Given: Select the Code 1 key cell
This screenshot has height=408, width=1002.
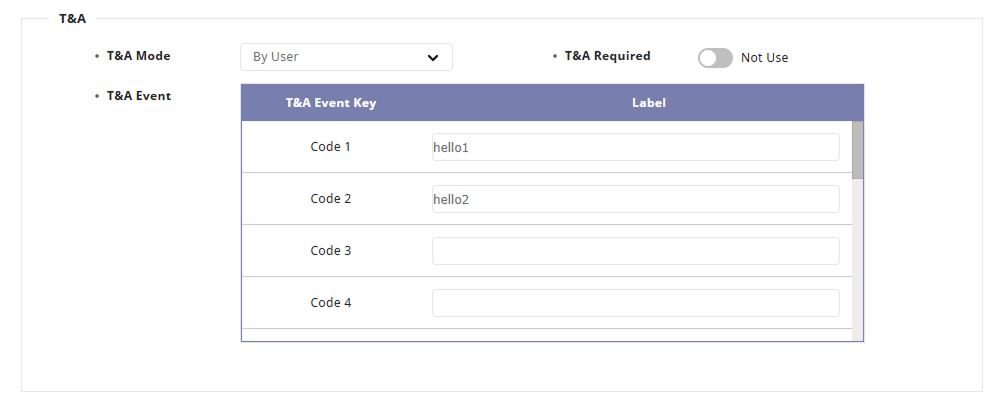Looking at the screenshot, I should [x=331, y=147].
